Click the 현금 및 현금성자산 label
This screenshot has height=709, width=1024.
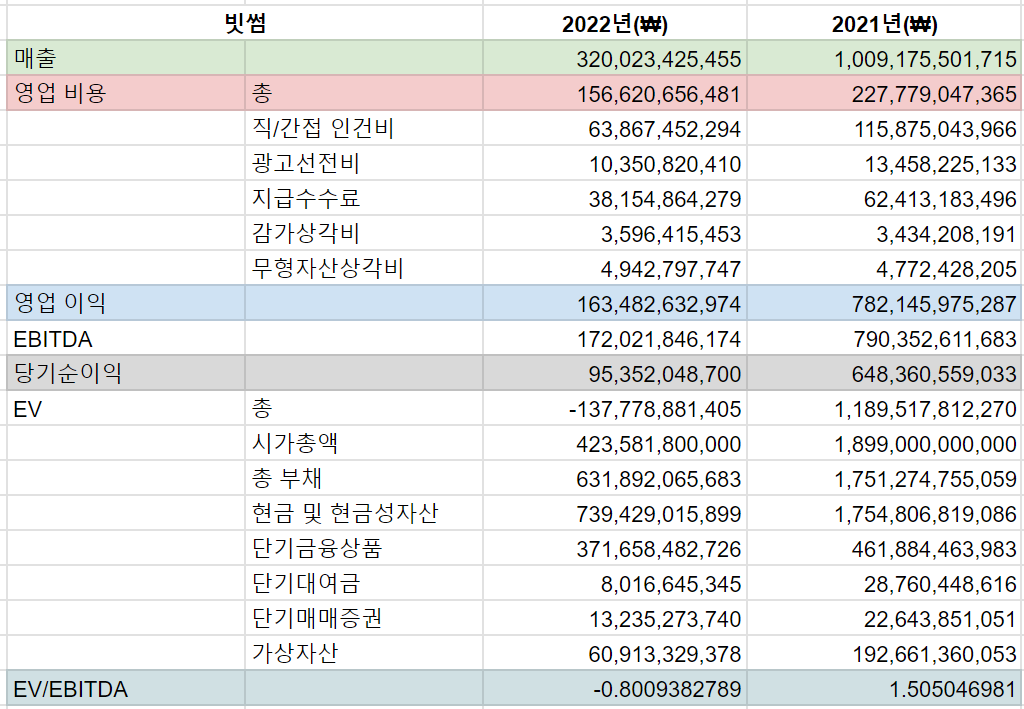[x=345, y=514]
